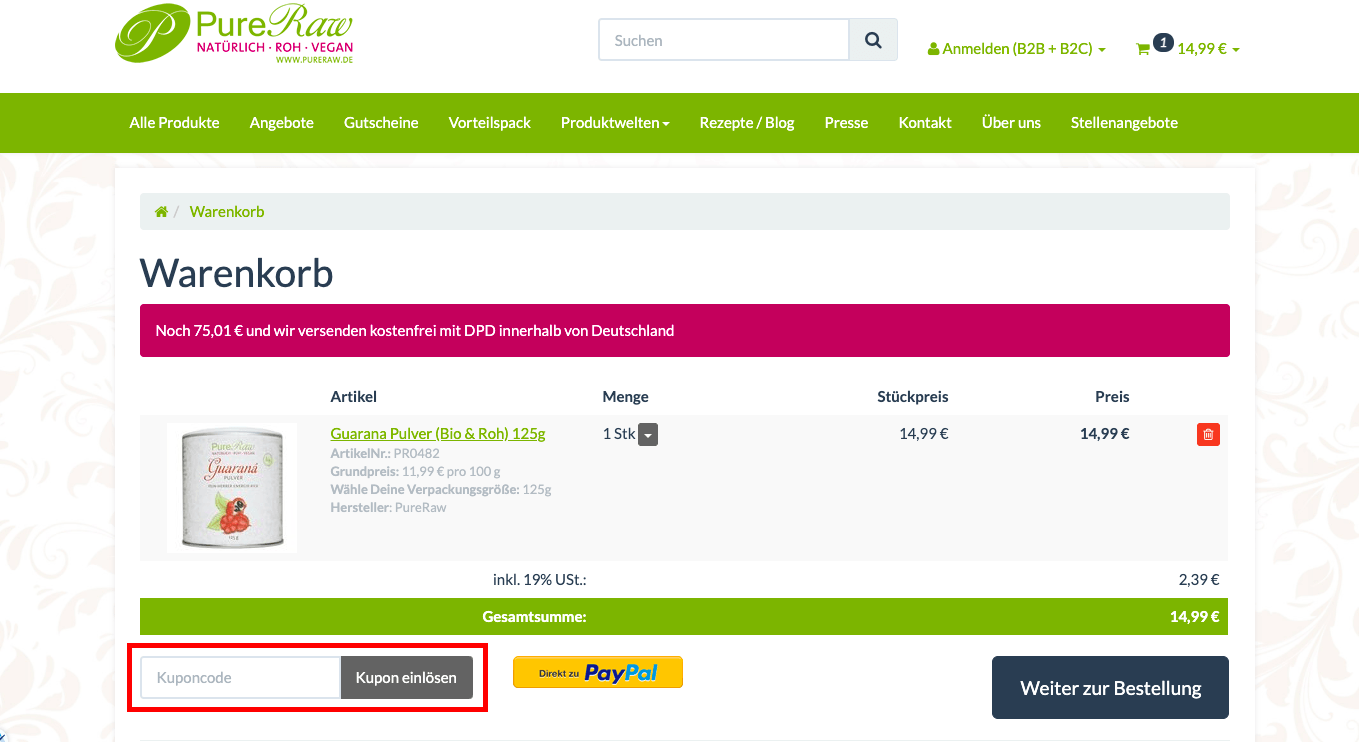
Task: Click the Kupon einlösen button
Action: [x=406, y=677]
